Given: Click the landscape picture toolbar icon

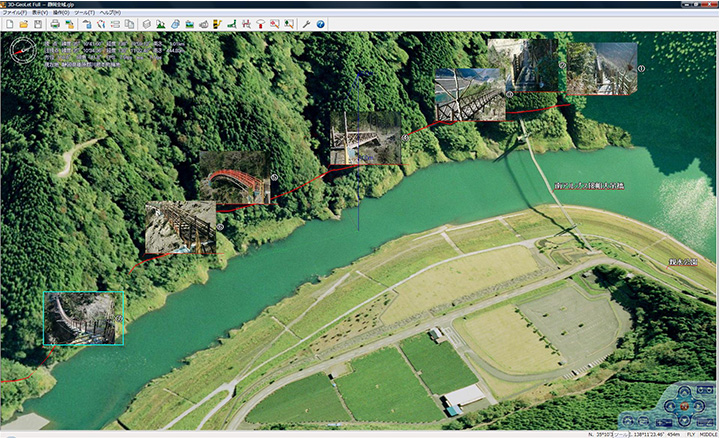Looking at the screenshot, I should pos(189,24).
